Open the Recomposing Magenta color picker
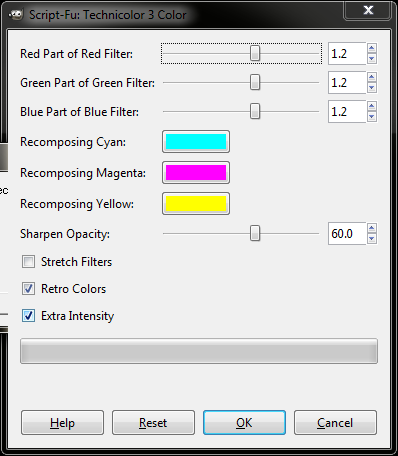Viewport: 398px width, 456px height. 196,173
